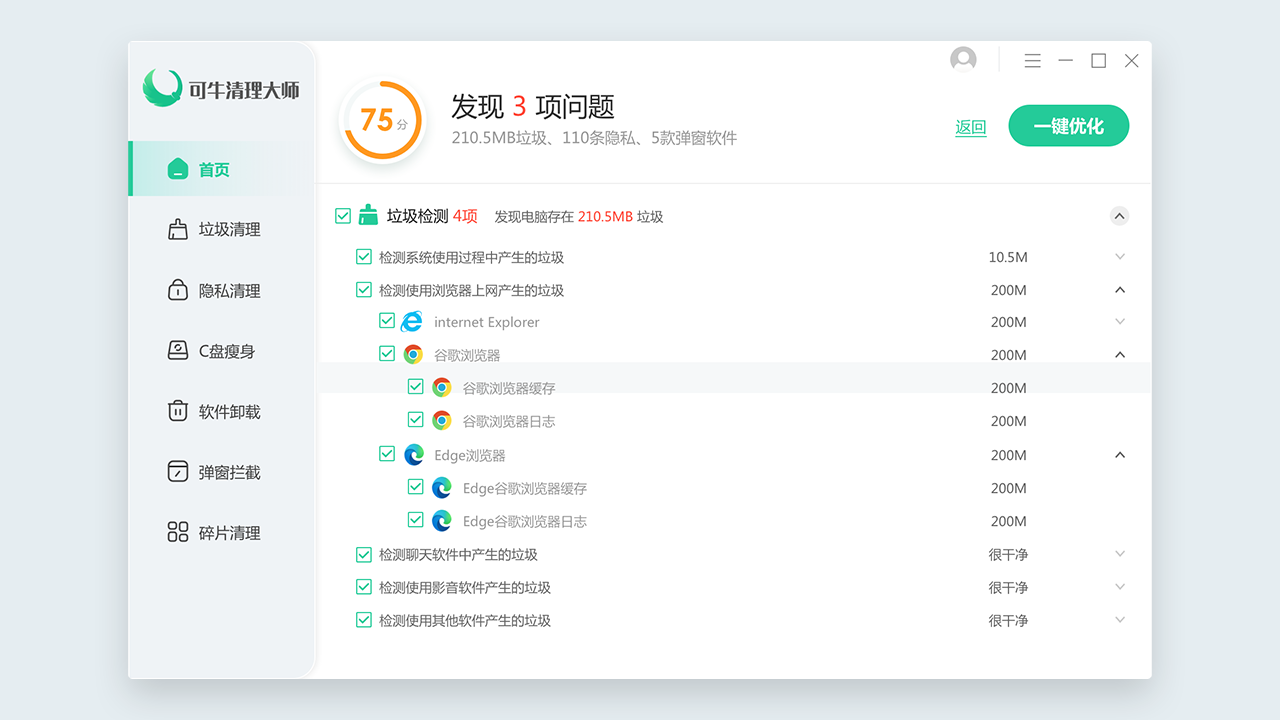Select the 垃圾清理 sidebar icon

tap(179, 229)
